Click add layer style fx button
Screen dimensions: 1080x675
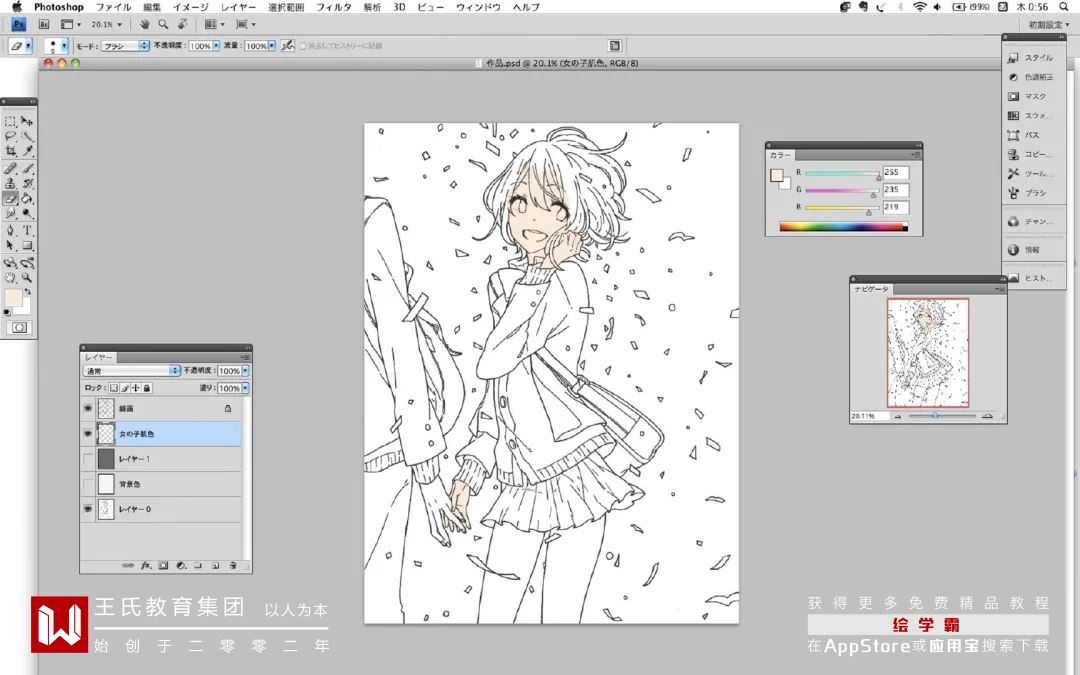point(145,565)
